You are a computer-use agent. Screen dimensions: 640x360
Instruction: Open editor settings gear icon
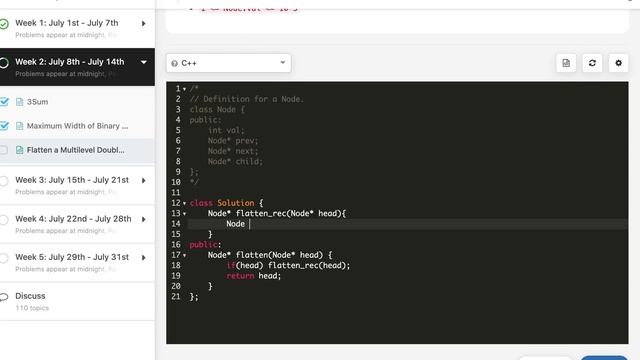point(618,63)
